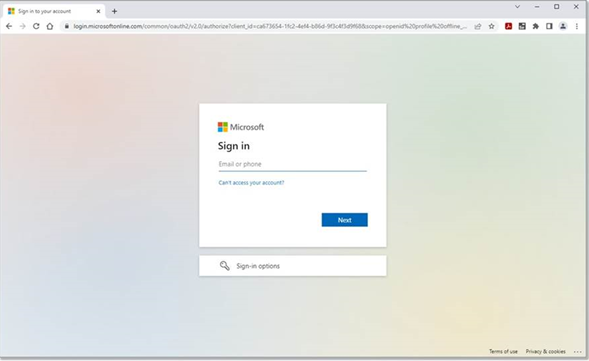The width and height of the screenshot is (589, 361).
Task: Close the browser window
Action: [576, 7]
